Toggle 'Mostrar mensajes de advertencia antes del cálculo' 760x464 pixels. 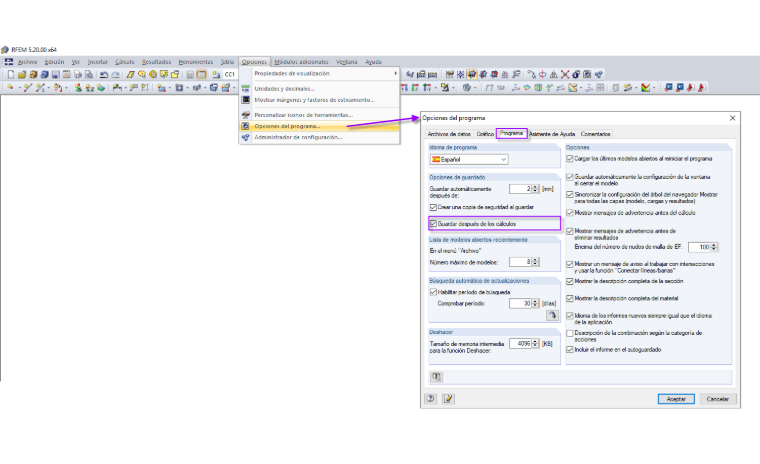570,213
